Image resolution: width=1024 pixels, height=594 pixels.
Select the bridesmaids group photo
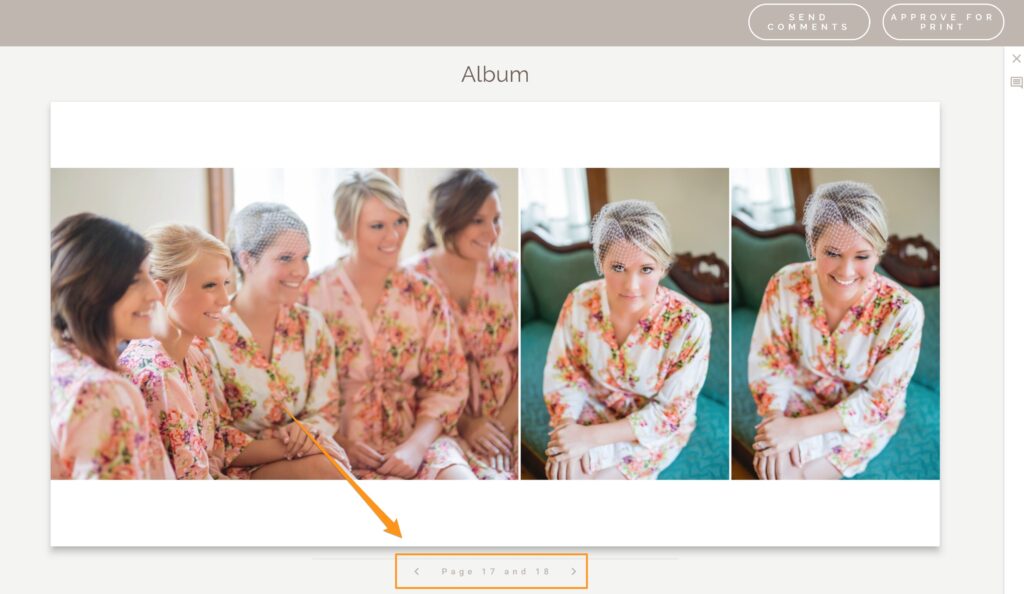click(x=284, y=324)
